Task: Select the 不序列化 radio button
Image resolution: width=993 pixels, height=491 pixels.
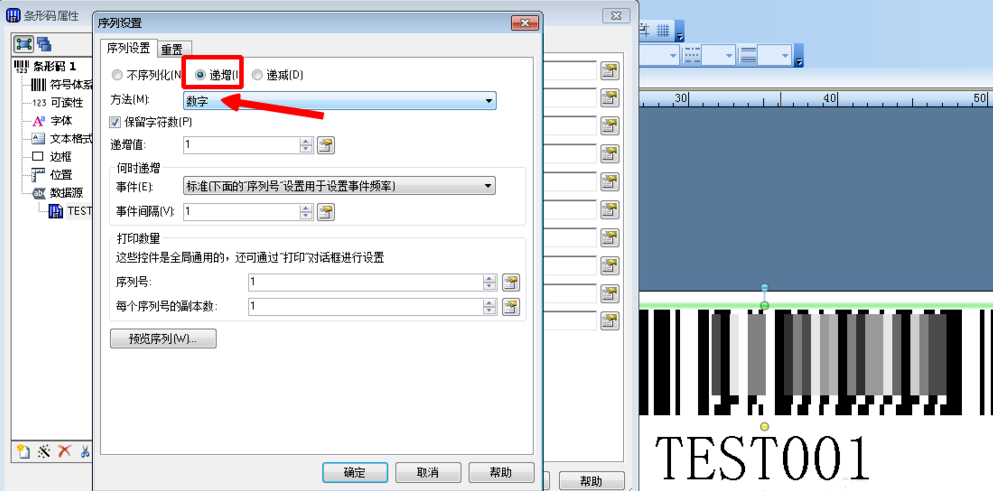Action: tap(117, 75)
